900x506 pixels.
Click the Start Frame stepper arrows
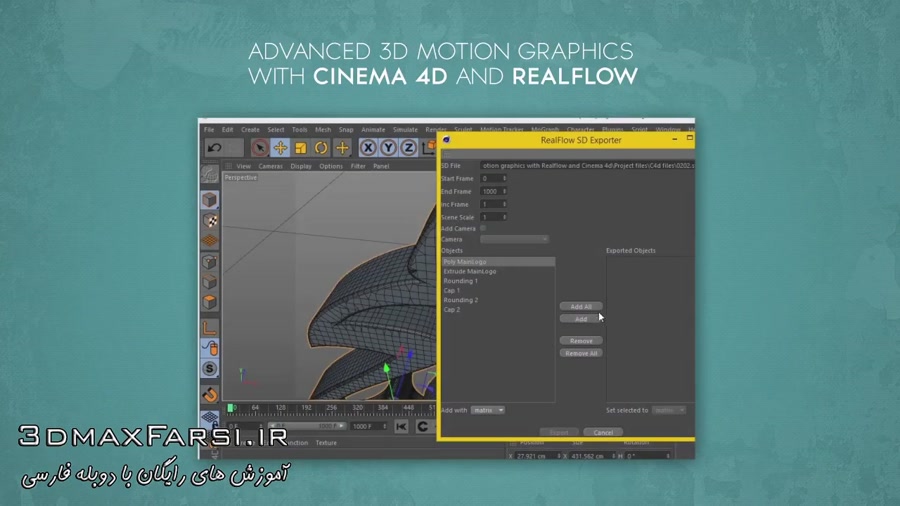click(x=505, y=178)
